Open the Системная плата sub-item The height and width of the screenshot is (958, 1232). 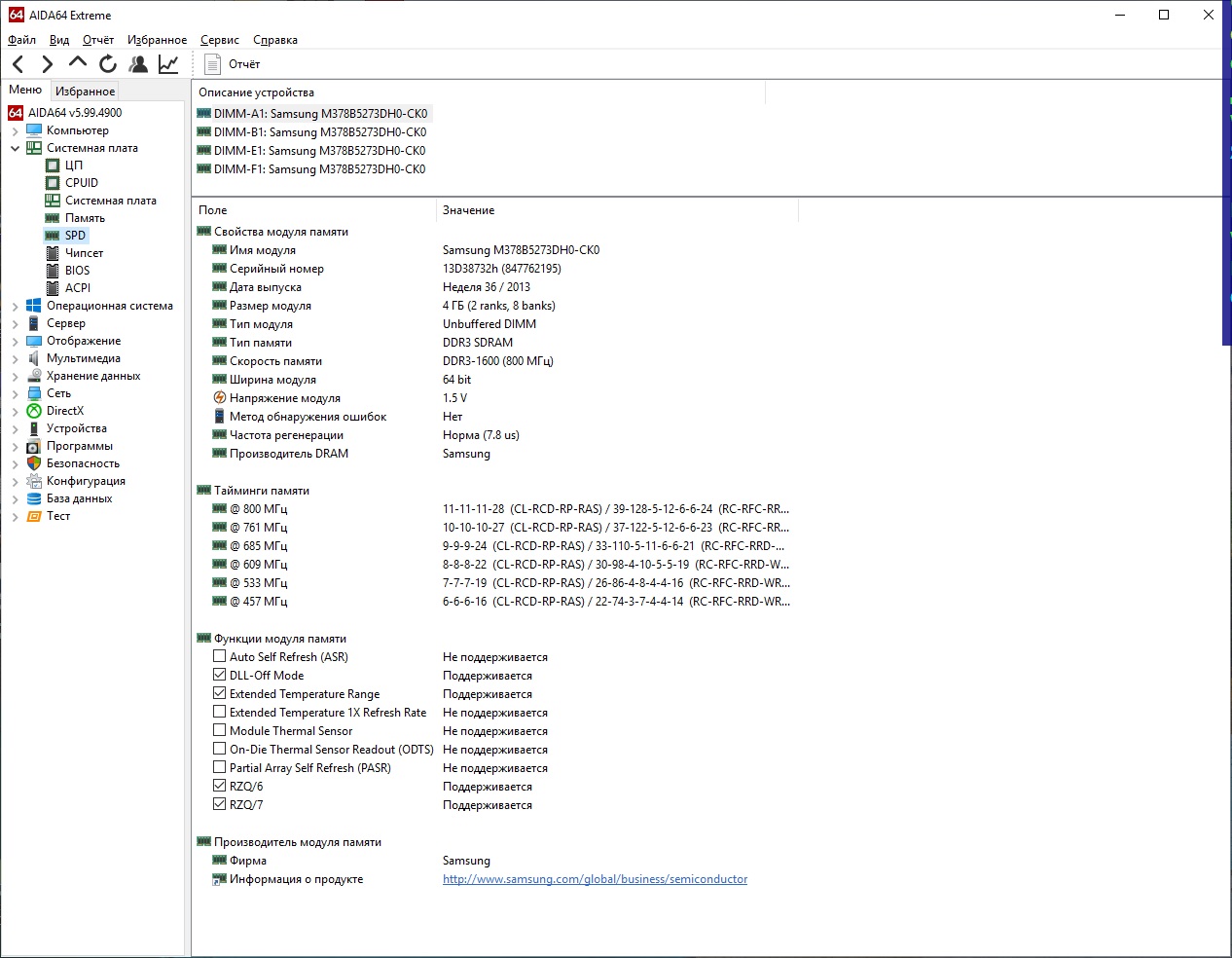coord(101,201)
